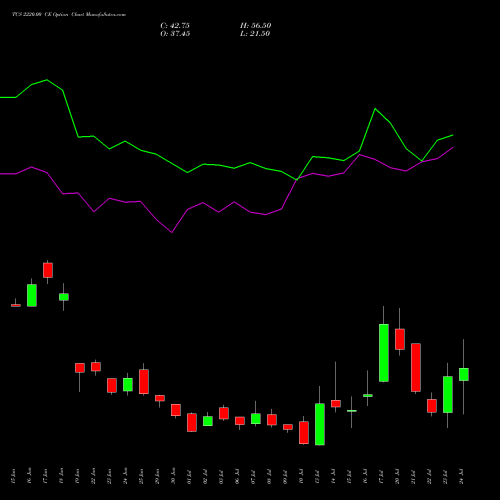The height and width of the screenshot is (500, 500).
Task: Click the '01 Jul' date label
Action: click(189, 477)
